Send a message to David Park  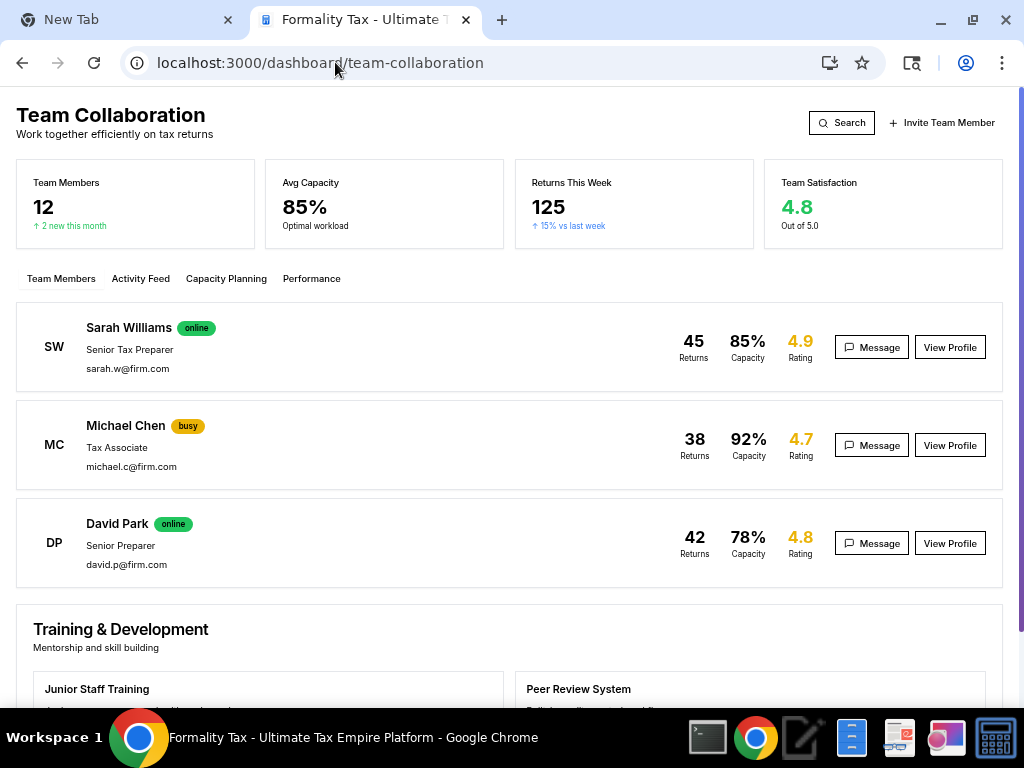click(x=871, y=543)
